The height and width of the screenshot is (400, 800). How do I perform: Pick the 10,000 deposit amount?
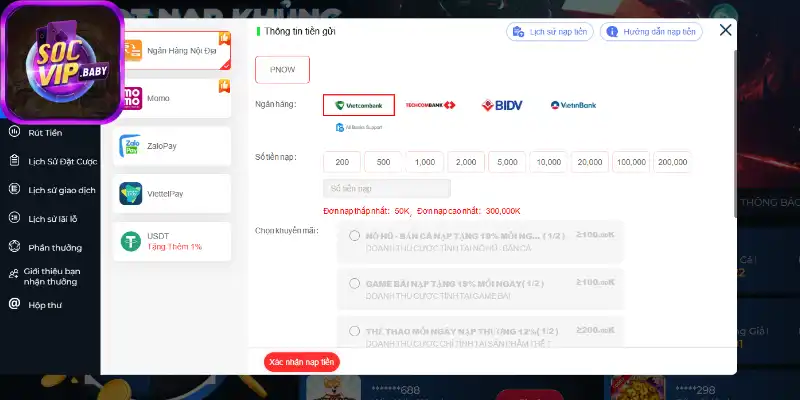coord(548,162)
